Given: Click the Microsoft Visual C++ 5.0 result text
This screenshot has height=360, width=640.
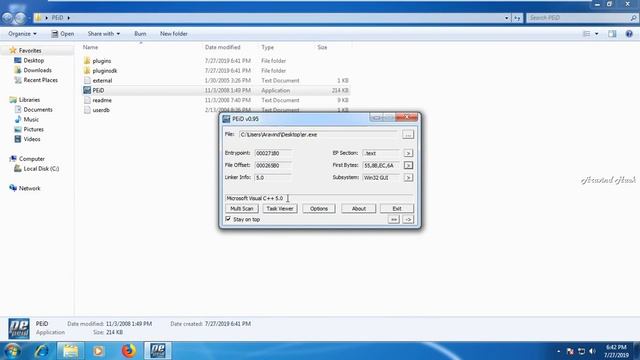Looking at the screenshot, I should (255, 198).
